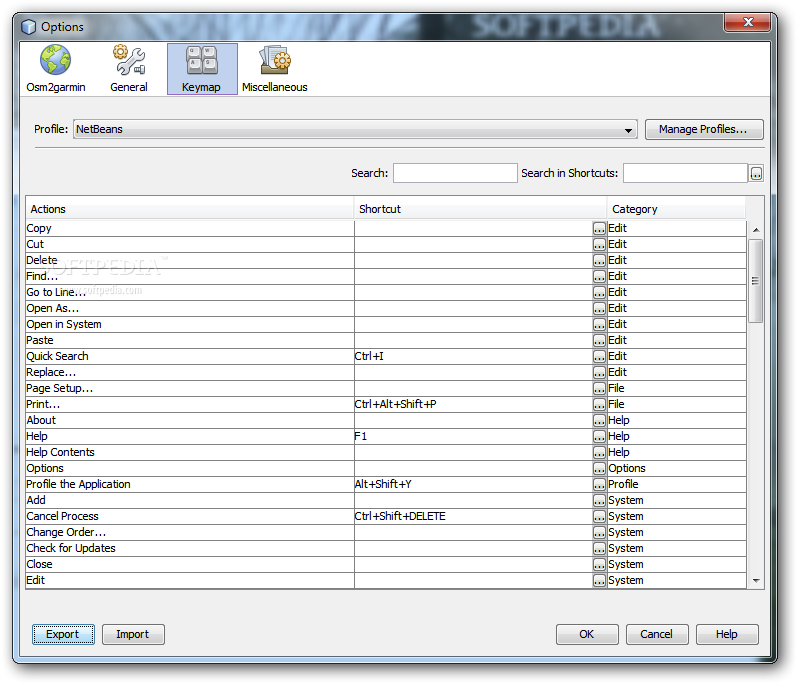This screenshot has width=798, height=684.
Task: Focus the Search input field
Action: tap(455, 173)
